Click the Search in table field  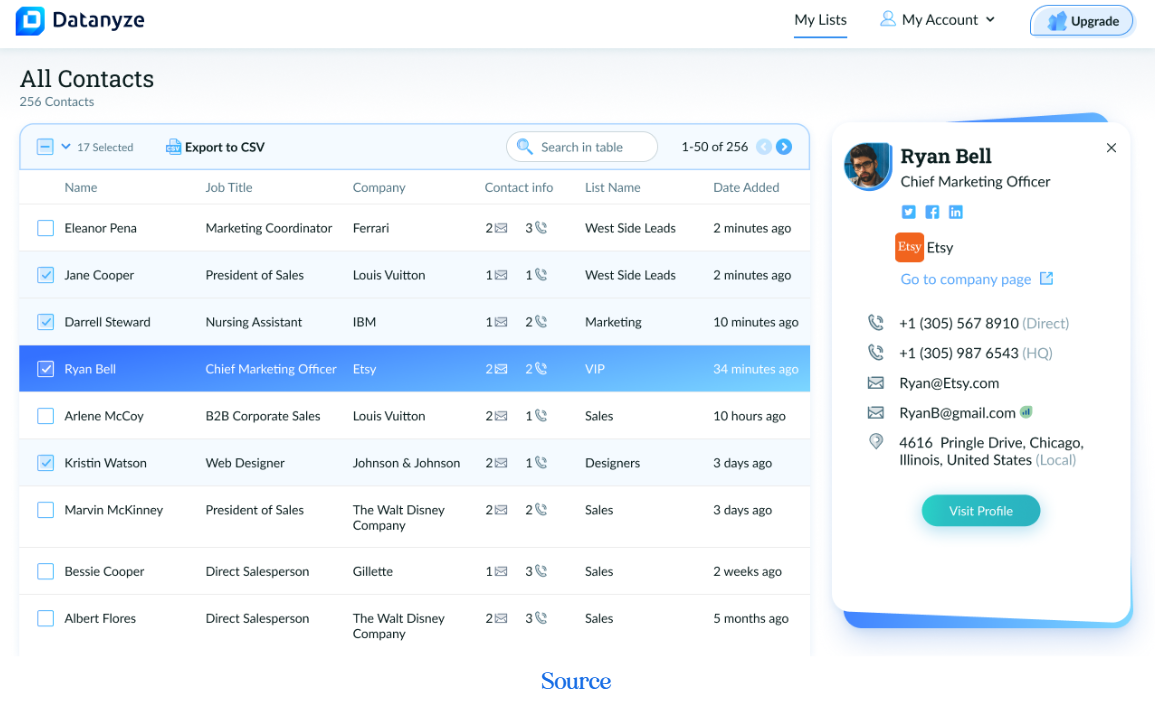pyautogui.click(x=582, y=147)
